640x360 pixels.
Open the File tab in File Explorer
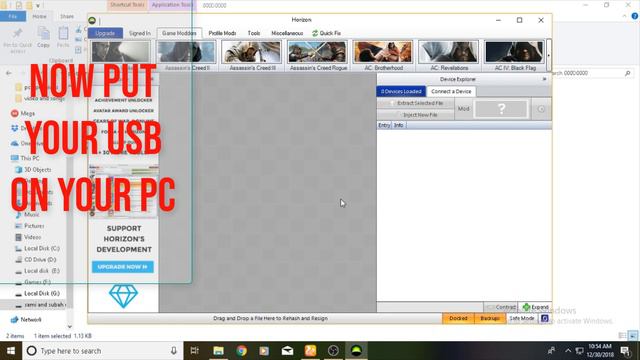point(13,16)
